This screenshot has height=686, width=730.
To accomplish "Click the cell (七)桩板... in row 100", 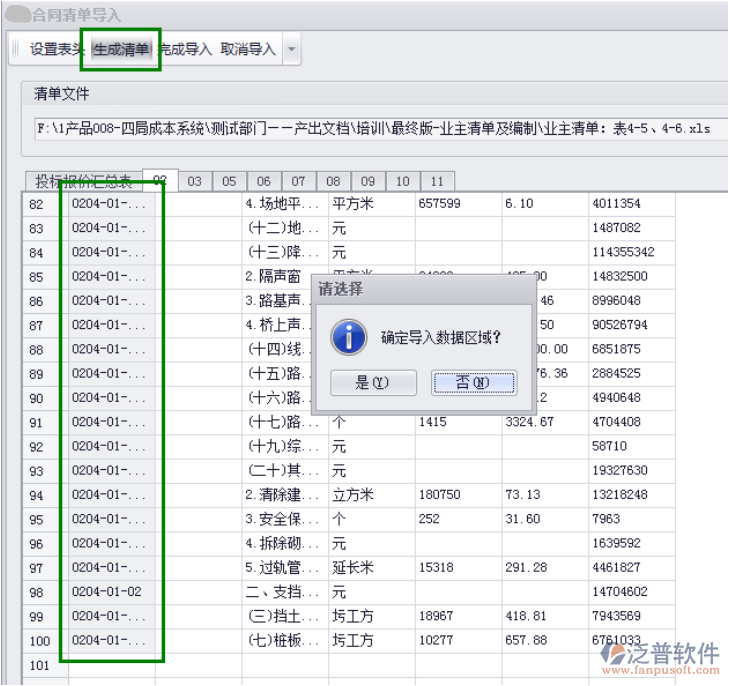I will click(285, 641).
